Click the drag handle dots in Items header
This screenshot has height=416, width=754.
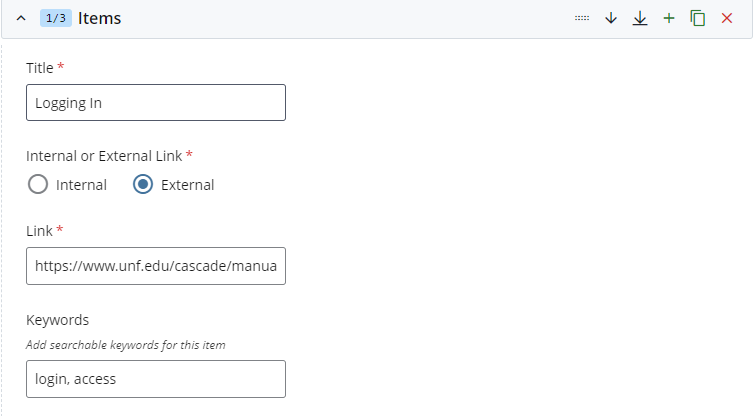(x=582, y=19)
